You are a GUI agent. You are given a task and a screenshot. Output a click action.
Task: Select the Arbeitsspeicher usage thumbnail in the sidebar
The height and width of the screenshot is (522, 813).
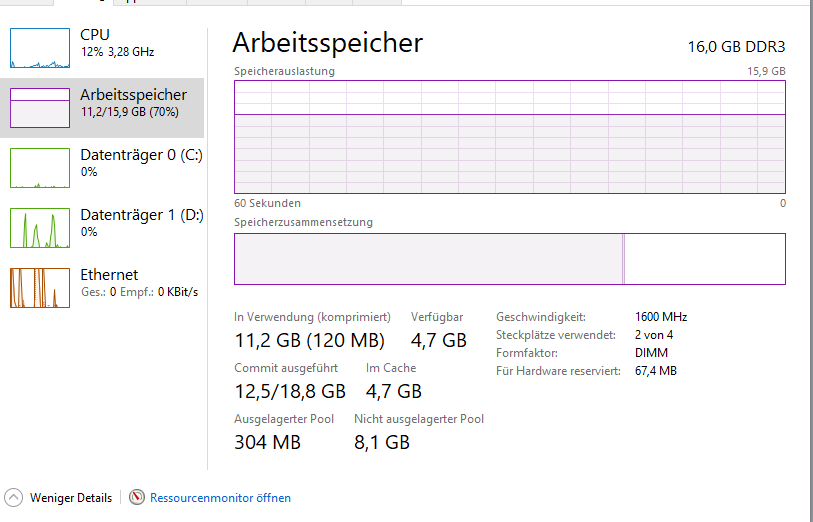tap(40, 108)
